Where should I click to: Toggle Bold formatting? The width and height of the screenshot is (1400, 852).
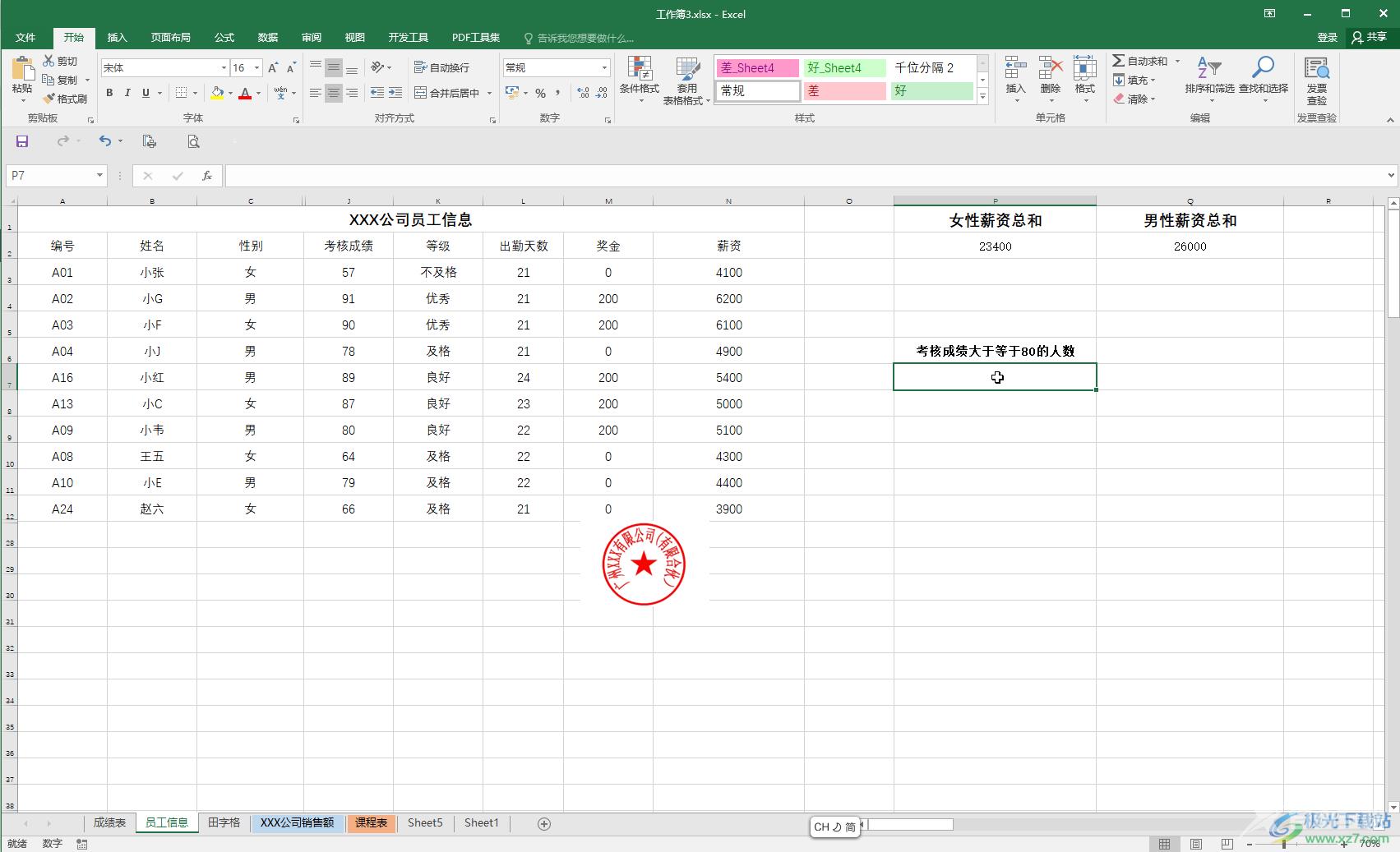click(x=109, y=93)
